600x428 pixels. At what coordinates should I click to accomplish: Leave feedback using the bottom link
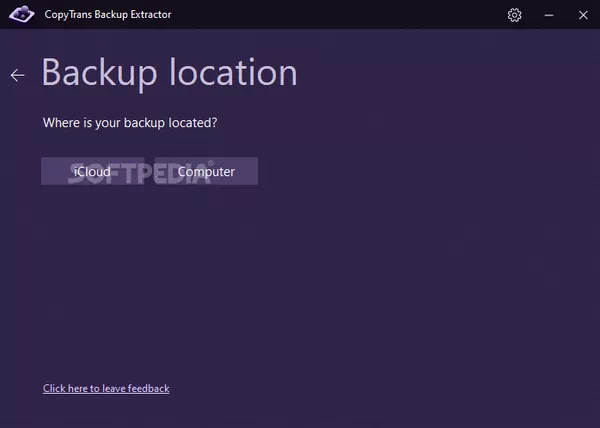(x=106, y=388)
